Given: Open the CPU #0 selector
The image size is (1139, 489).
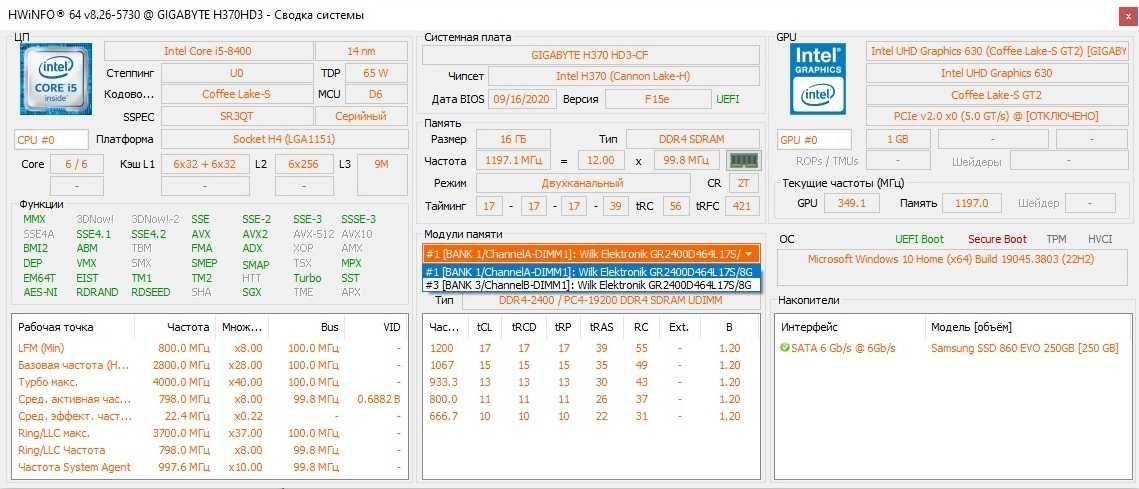Looking at the screenshot, I should click(51, 140).
